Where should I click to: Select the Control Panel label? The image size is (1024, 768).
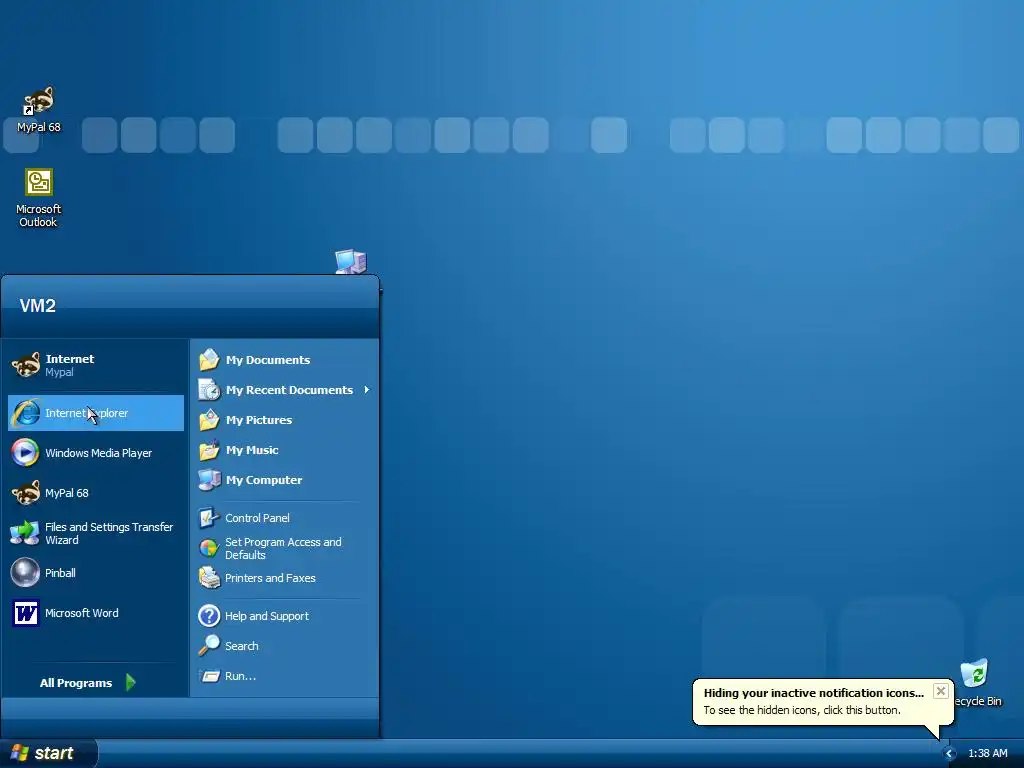[x=257, y=518]
